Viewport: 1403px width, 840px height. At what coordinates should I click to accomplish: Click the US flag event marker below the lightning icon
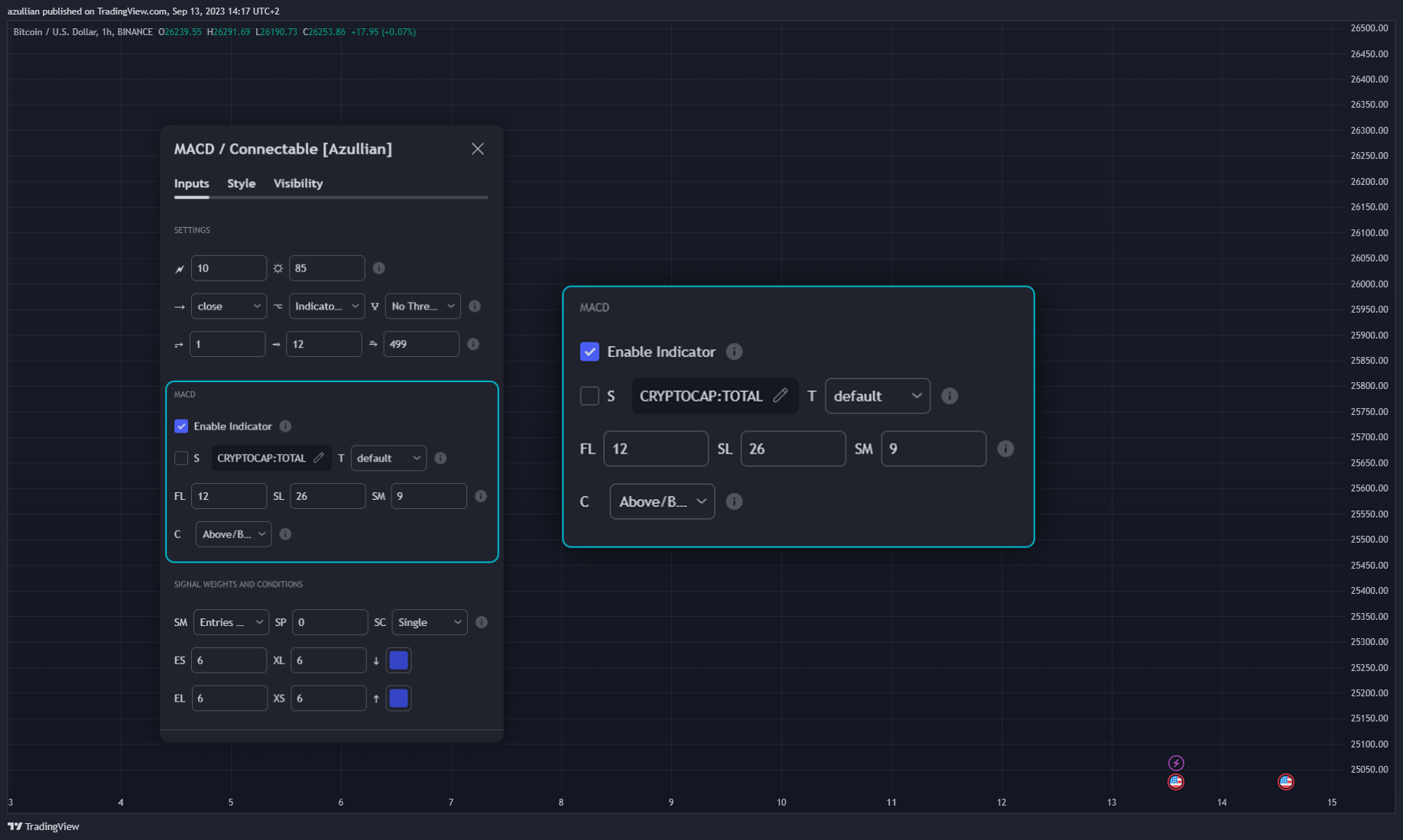point(1176,782)
